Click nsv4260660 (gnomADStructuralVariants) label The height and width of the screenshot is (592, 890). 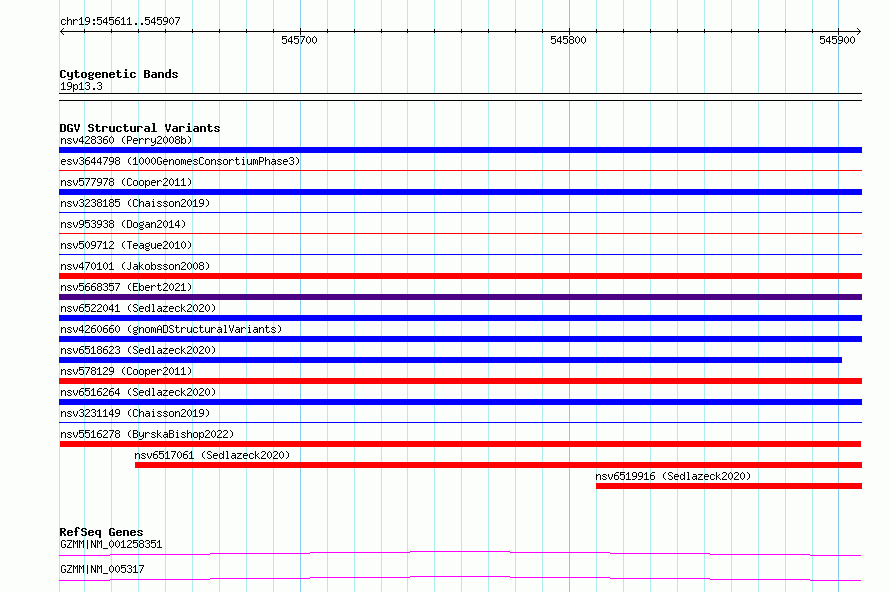click(171, 329)
